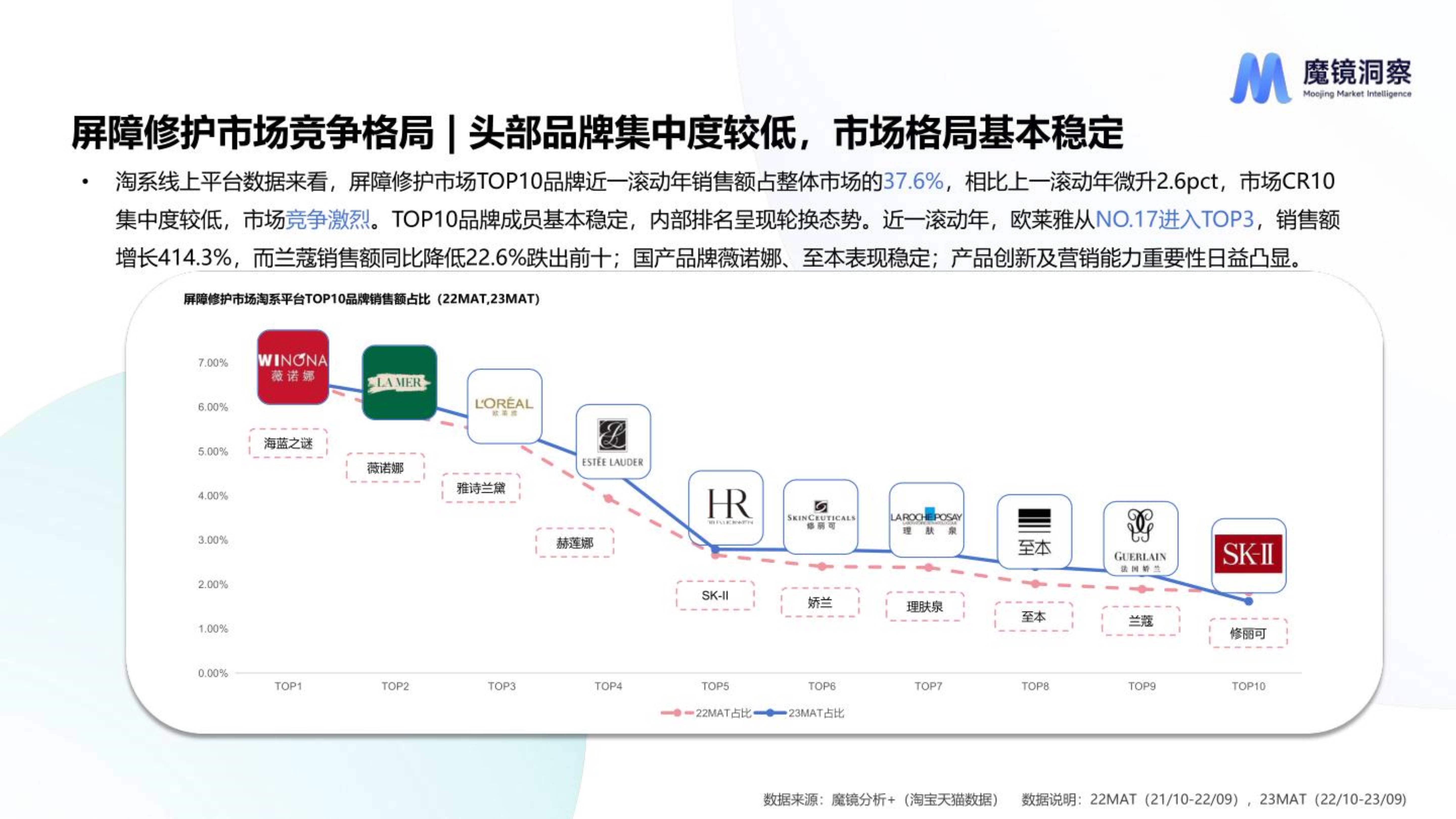Click the SkinCeuticals logo tile
Viewport: 1456px width, 819px height.
(x=821, y=517)
